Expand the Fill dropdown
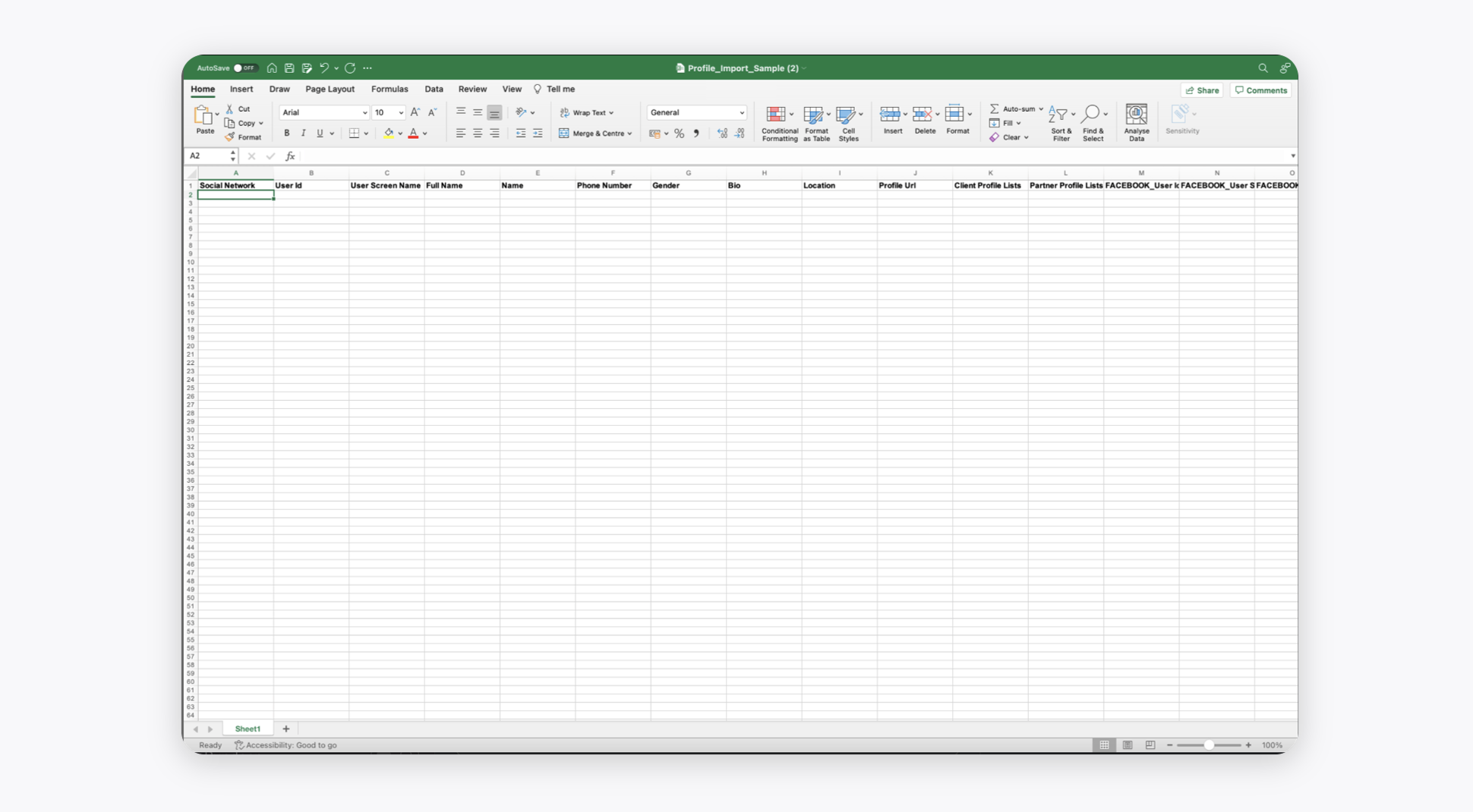 coord(1018,124)
